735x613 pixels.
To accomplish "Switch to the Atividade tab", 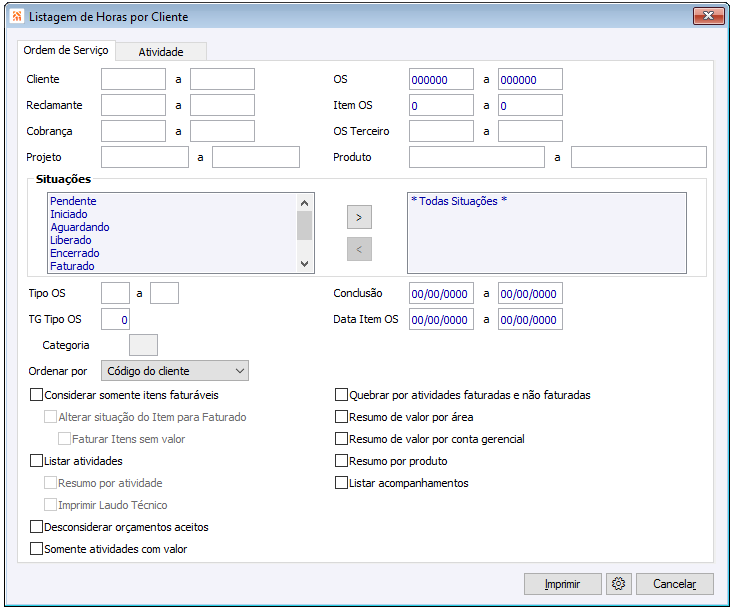I will [x=161, y=52].
